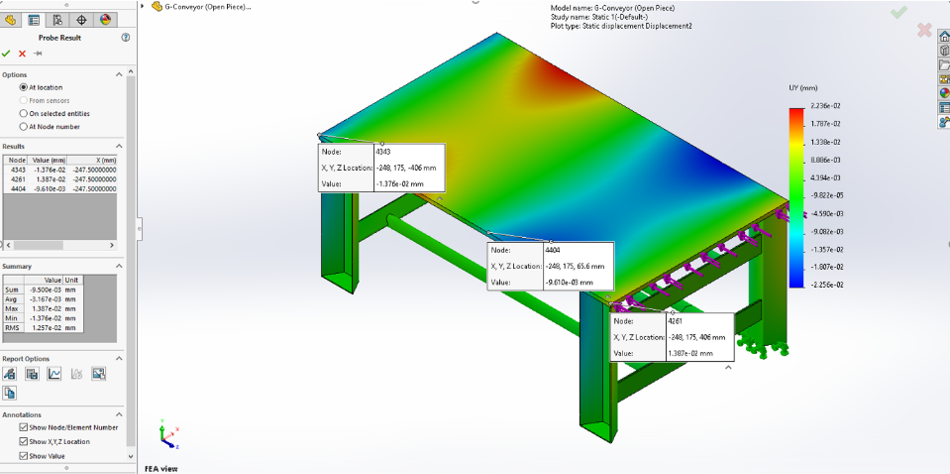The image size is (950, 474).
Task: Open Appearances color ball task pane
Action: pos(944,93)
